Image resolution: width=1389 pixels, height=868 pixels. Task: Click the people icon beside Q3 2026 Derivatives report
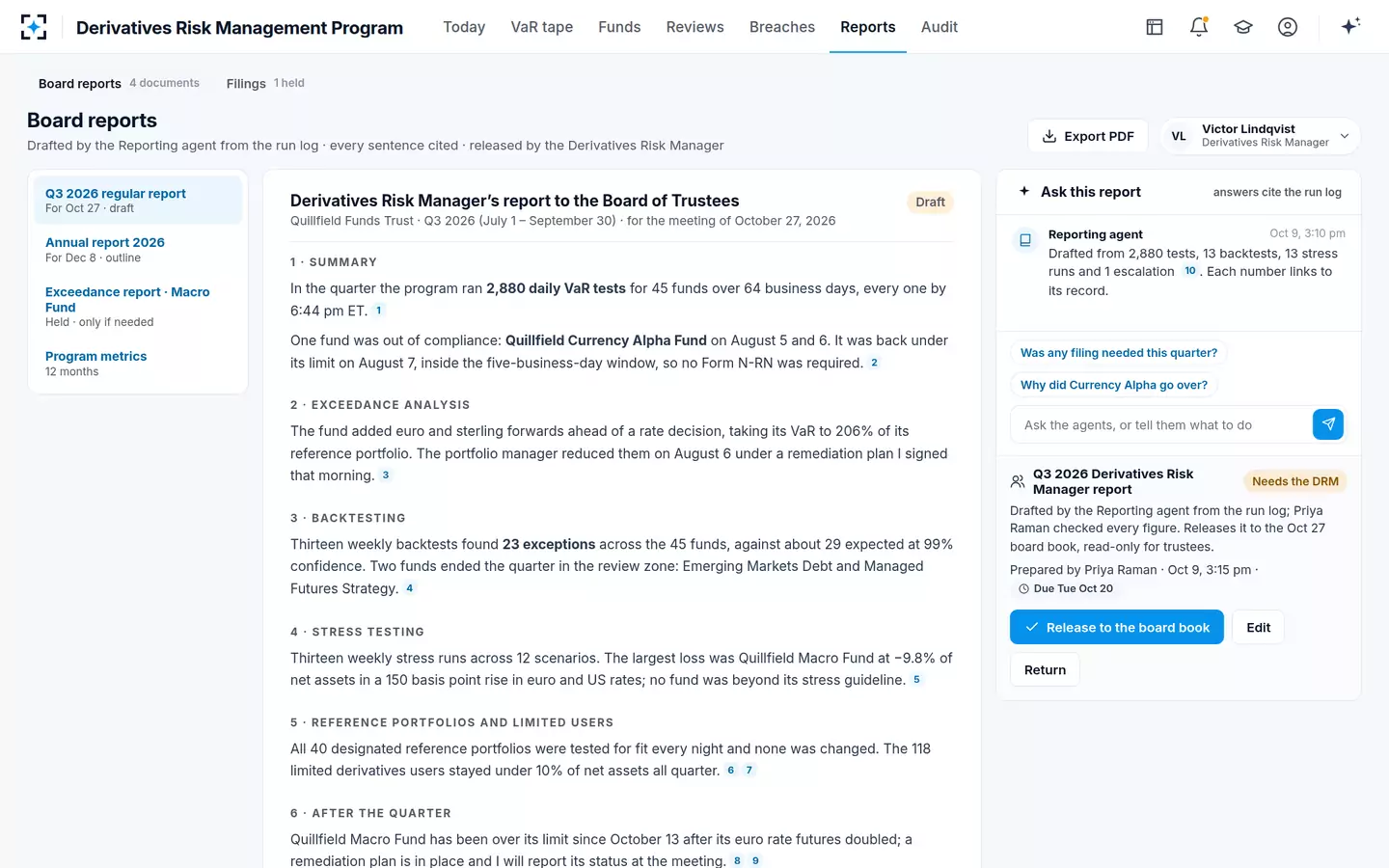click(1018, 481)
